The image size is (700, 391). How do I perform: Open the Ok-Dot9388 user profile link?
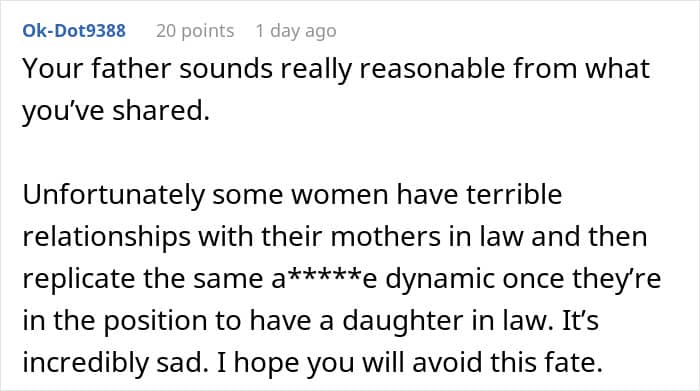click(x=74, y=31)
